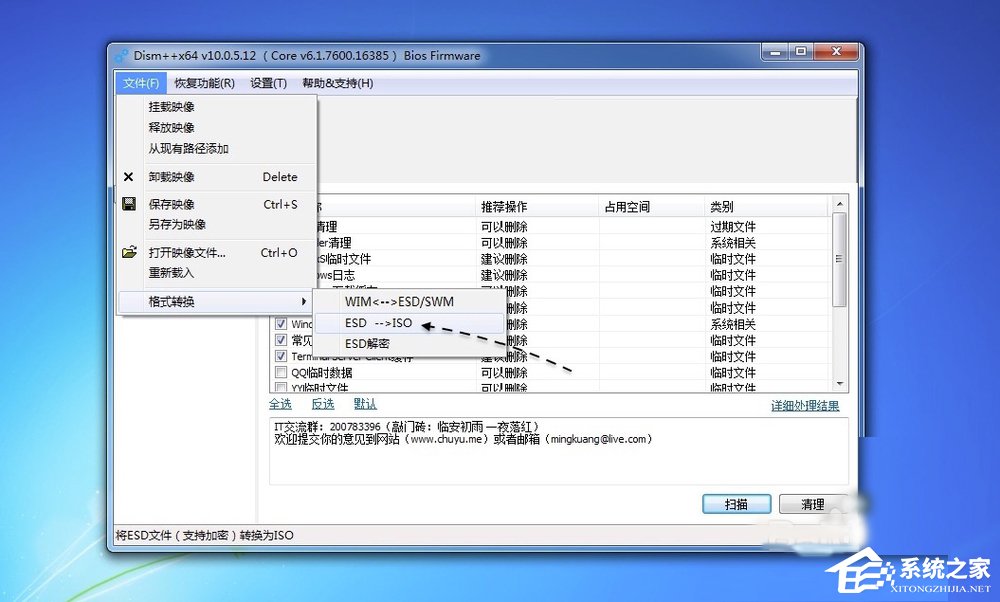1000x602 pixels.
Task: Enable the QQ临时数据 cleanup option
Action: pos(283,372)
